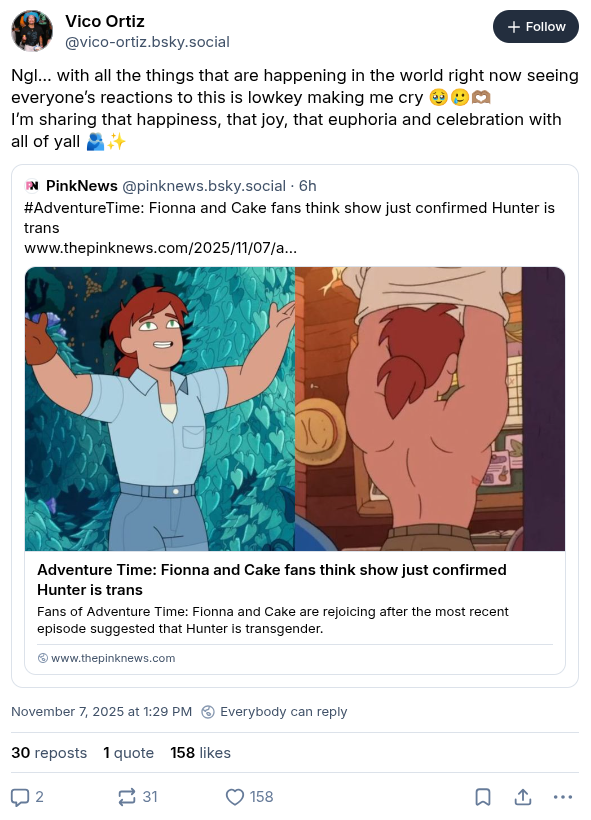Bookmark this post
591x820 pixels.
[483, 797]
